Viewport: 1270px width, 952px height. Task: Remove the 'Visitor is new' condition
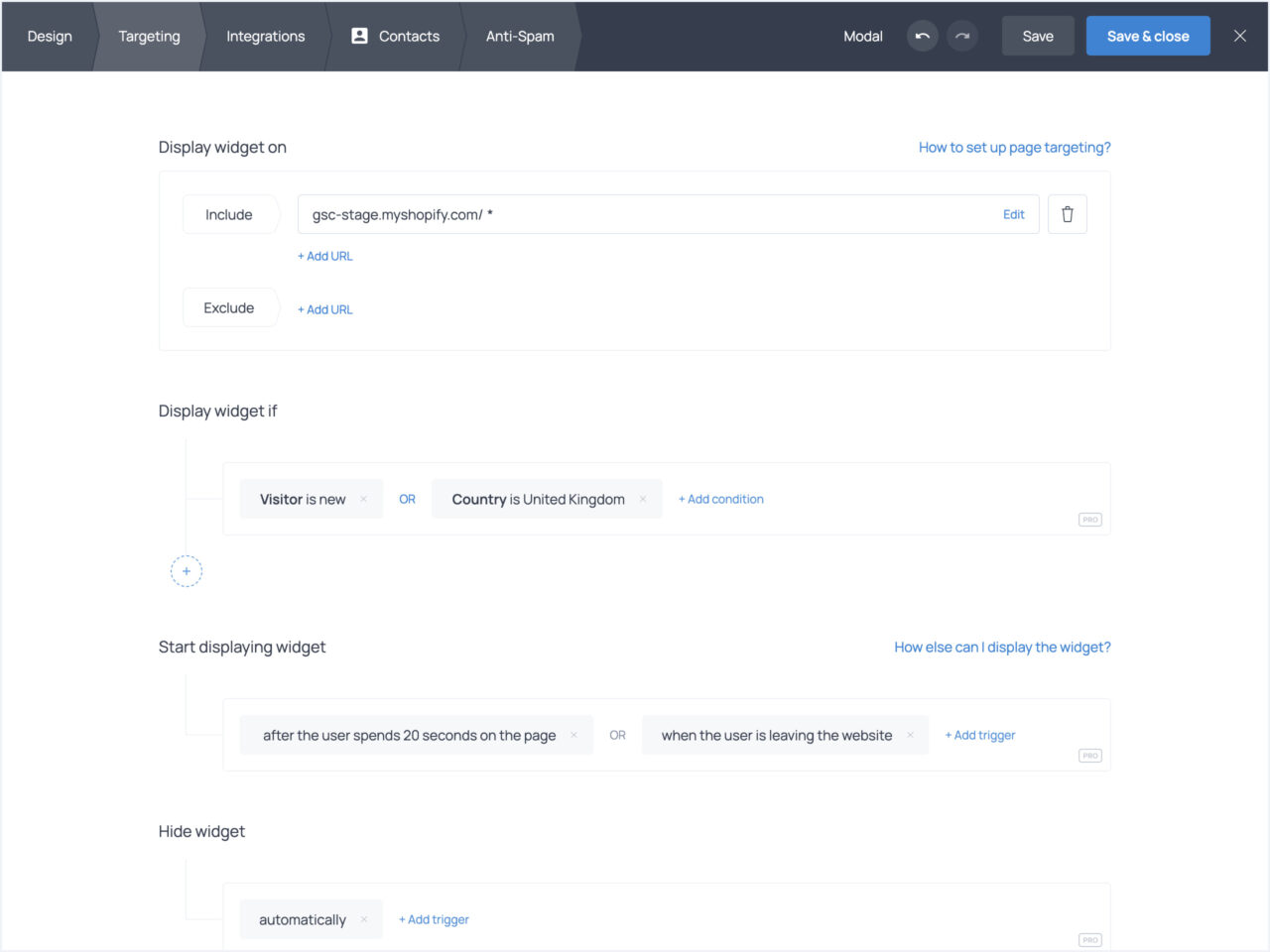point(364,499)
